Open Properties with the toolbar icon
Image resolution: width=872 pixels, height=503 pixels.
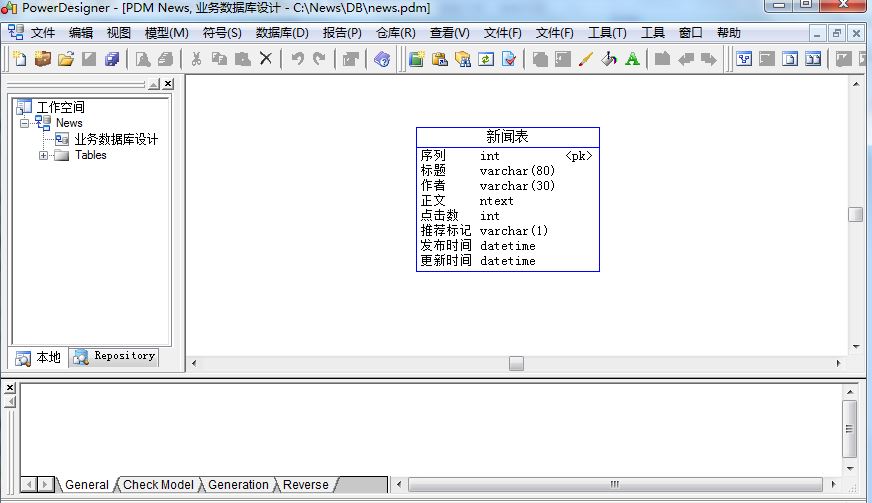point(350,58)
